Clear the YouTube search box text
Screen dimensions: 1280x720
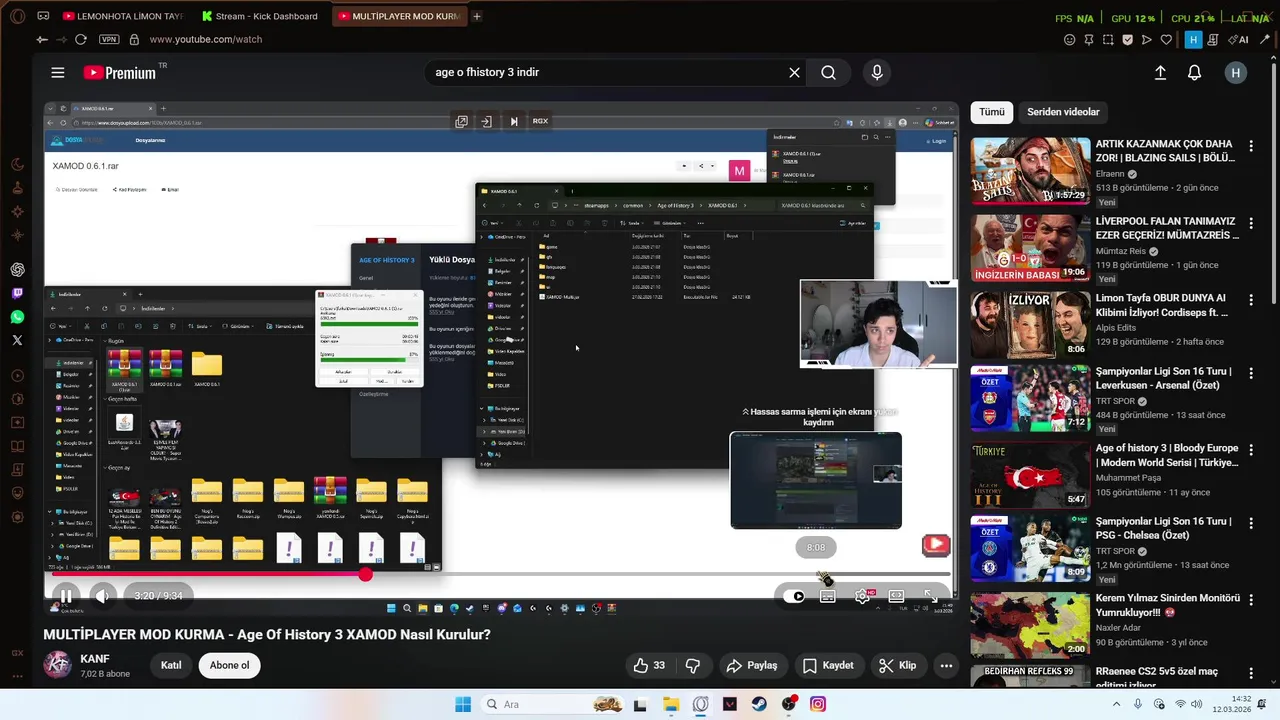(x=794, y=73)
